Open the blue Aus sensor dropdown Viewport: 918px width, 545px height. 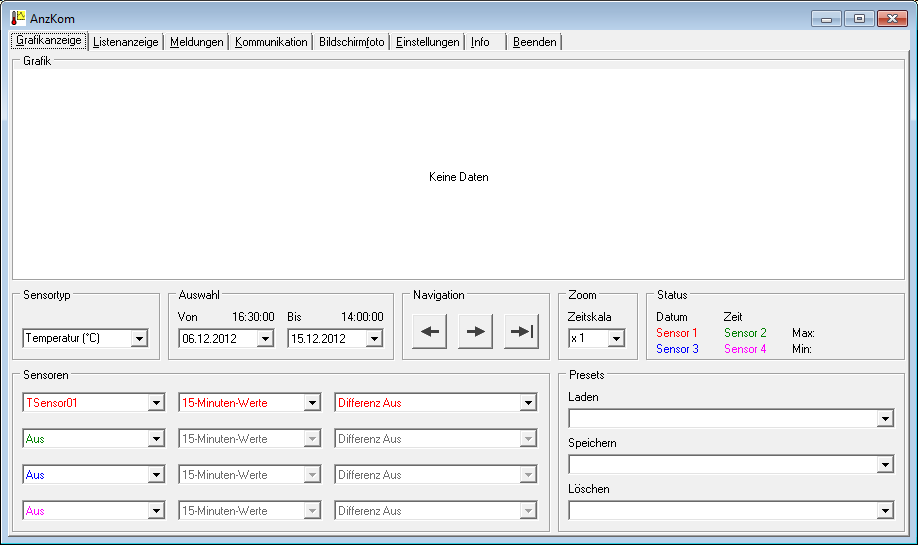coord(156,475)
